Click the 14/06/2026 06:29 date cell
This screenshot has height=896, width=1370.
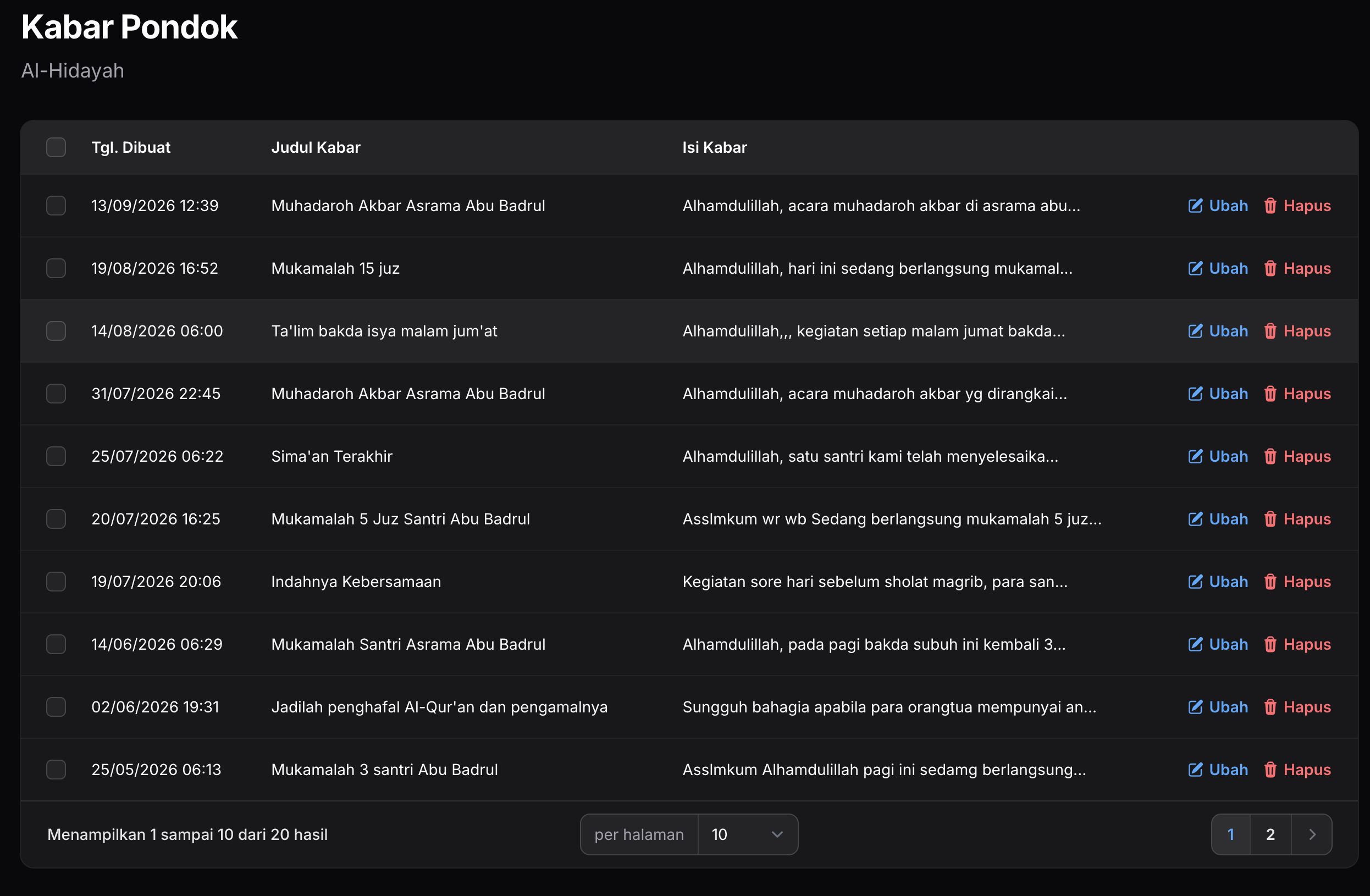tap(157, 645)
